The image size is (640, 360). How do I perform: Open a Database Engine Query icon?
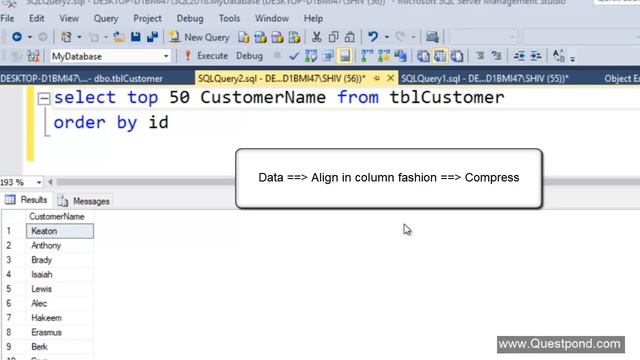tap(244, 37)
